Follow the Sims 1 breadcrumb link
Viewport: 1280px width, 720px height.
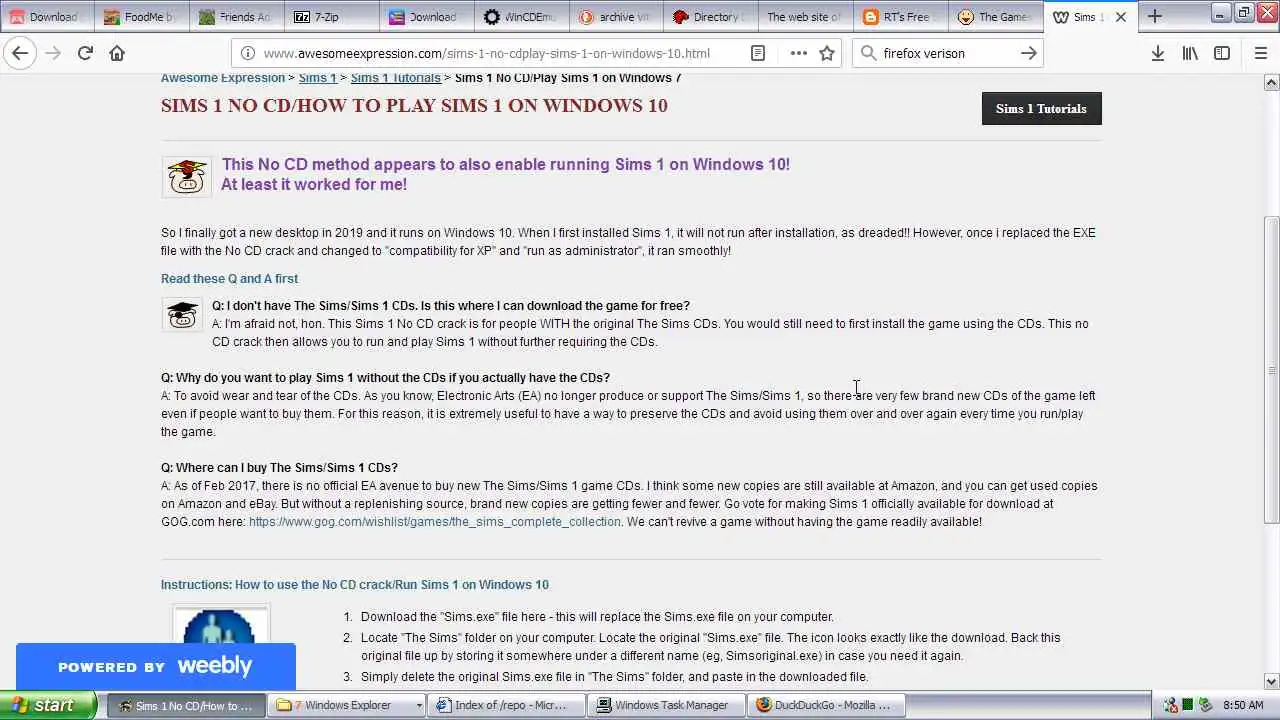[x=317, y=77]
